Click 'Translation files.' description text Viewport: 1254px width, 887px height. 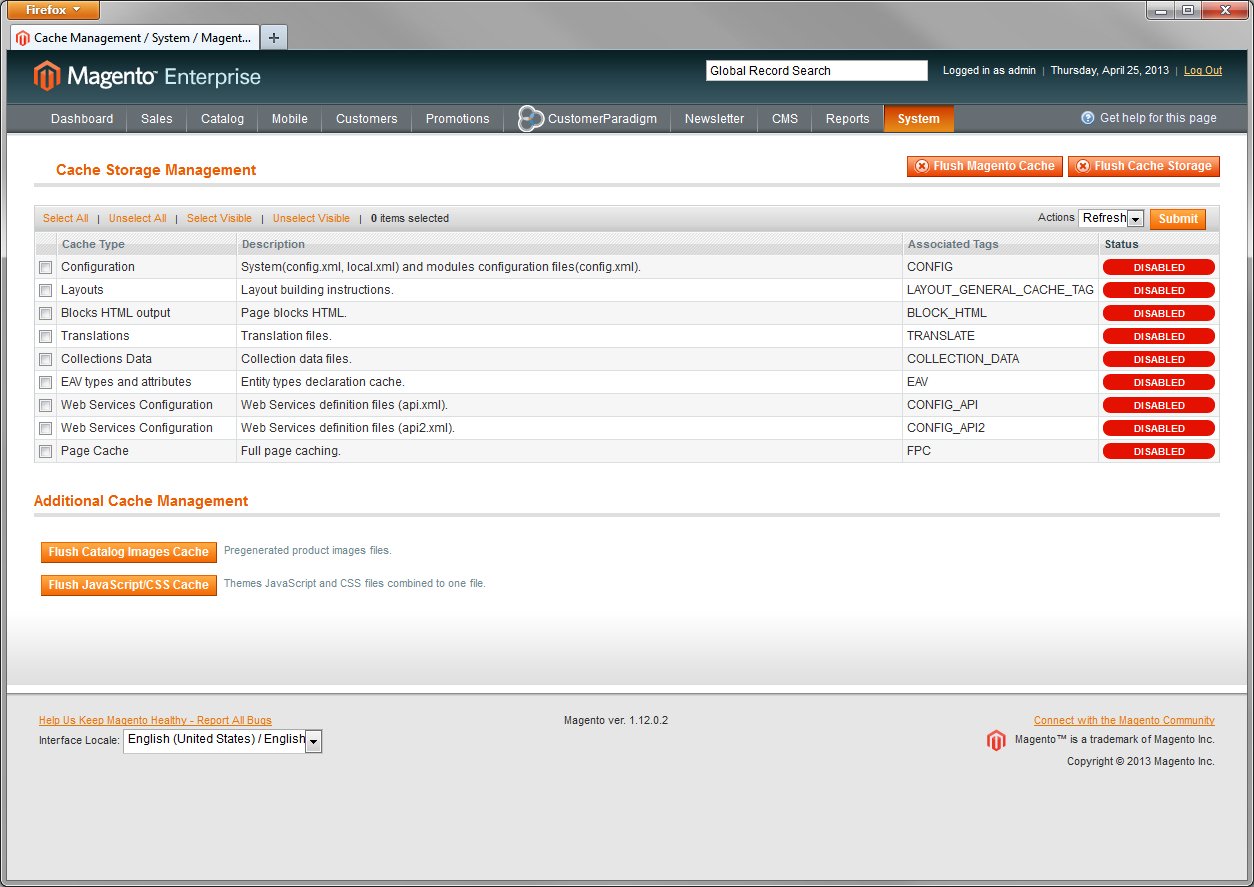pos(286,336)
